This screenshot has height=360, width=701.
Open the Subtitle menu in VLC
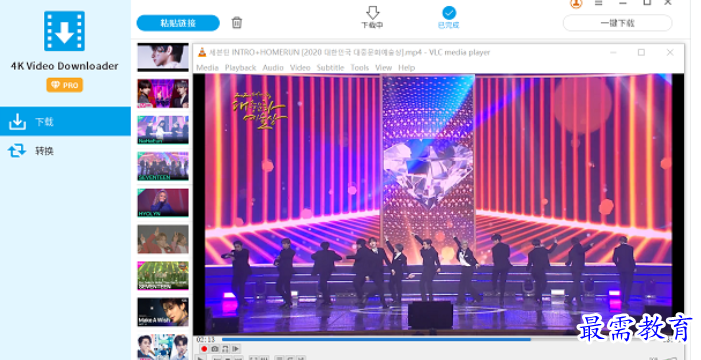[330, 68]
